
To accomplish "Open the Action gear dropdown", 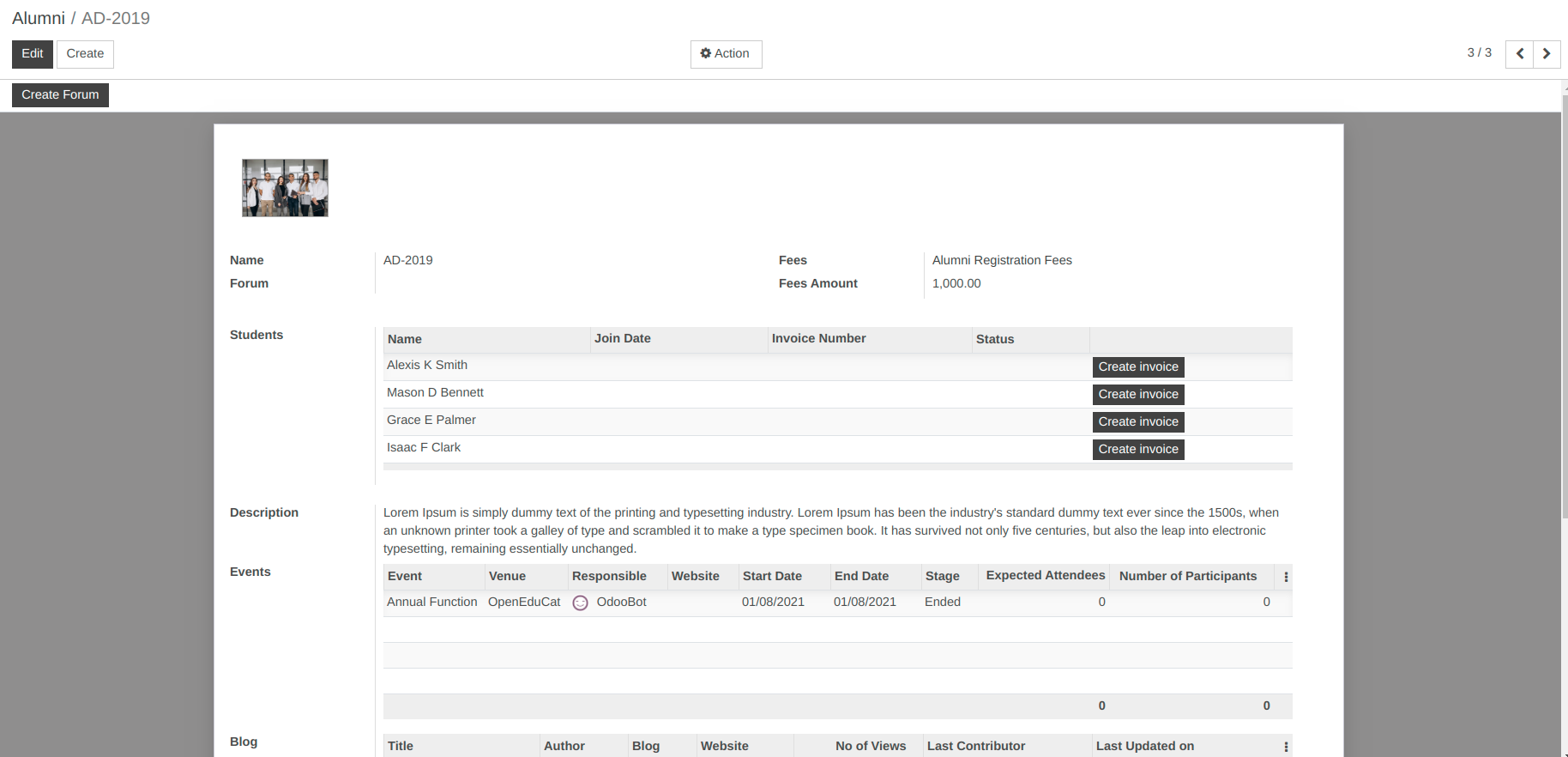I will pos(726,53).
